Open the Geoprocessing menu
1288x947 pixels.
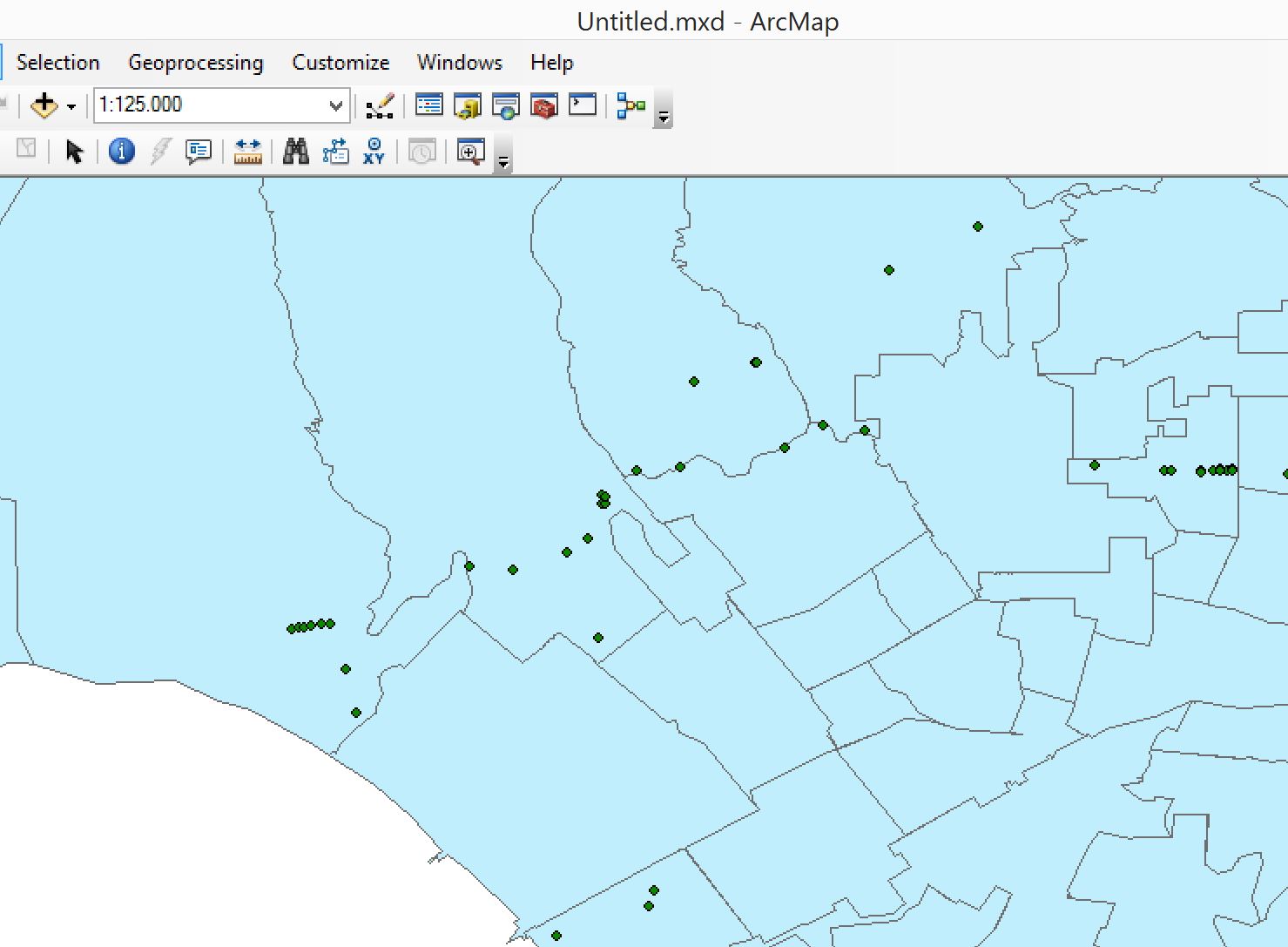click(x=196, y=63)
